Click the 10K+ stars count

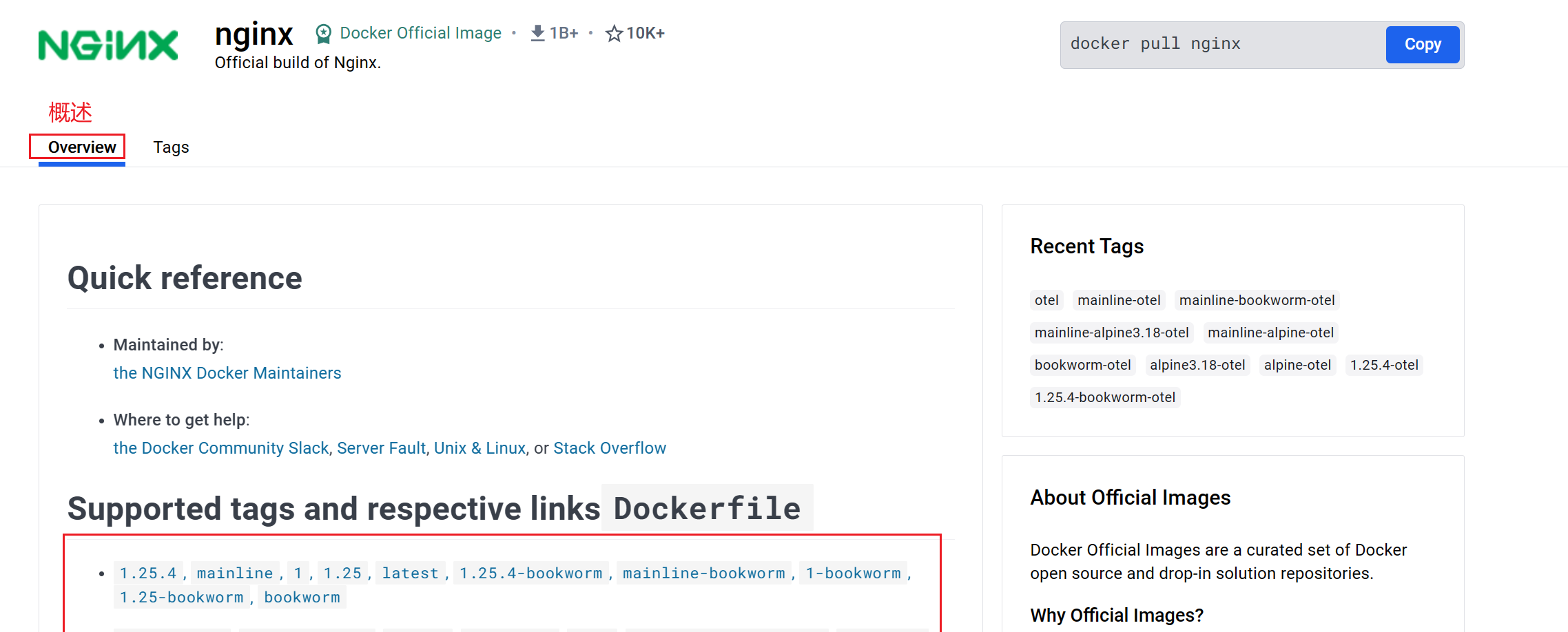tap(645, 33)
